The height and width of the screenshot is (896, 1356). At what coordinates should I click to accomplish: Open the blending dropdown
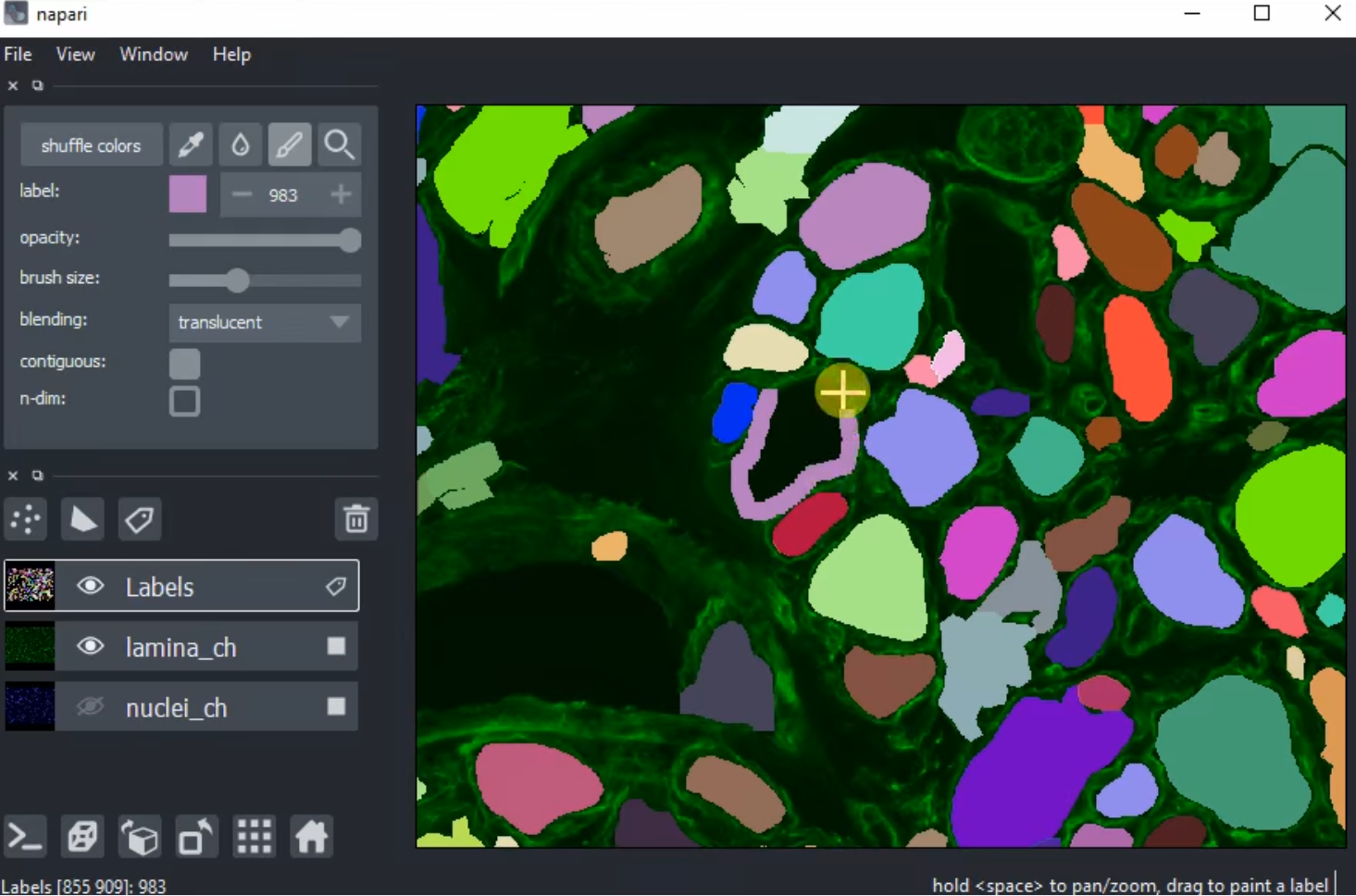[x=265, y=322]
